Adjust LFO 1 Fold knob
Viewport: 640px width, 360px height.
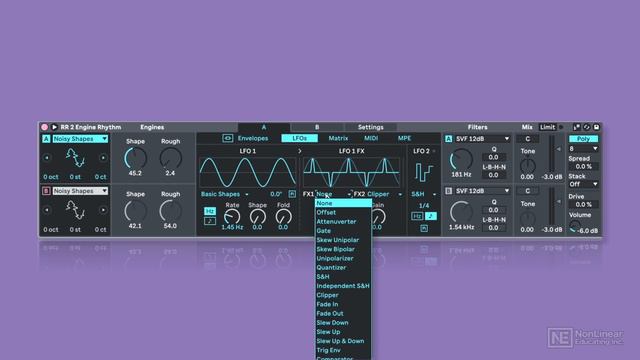pyautogui.click(x=283, y=216)
